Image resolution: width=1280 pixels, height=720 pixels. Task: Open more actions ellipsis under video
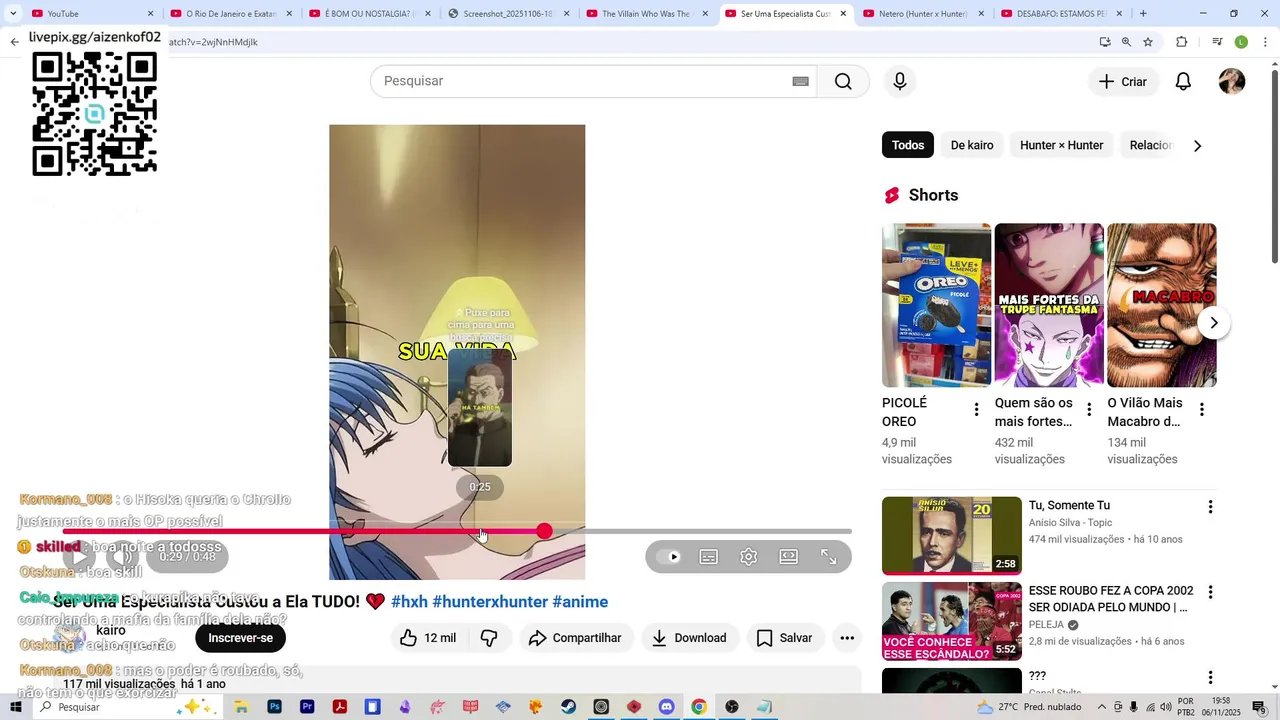pyautogui.click(x=847, y=638)
